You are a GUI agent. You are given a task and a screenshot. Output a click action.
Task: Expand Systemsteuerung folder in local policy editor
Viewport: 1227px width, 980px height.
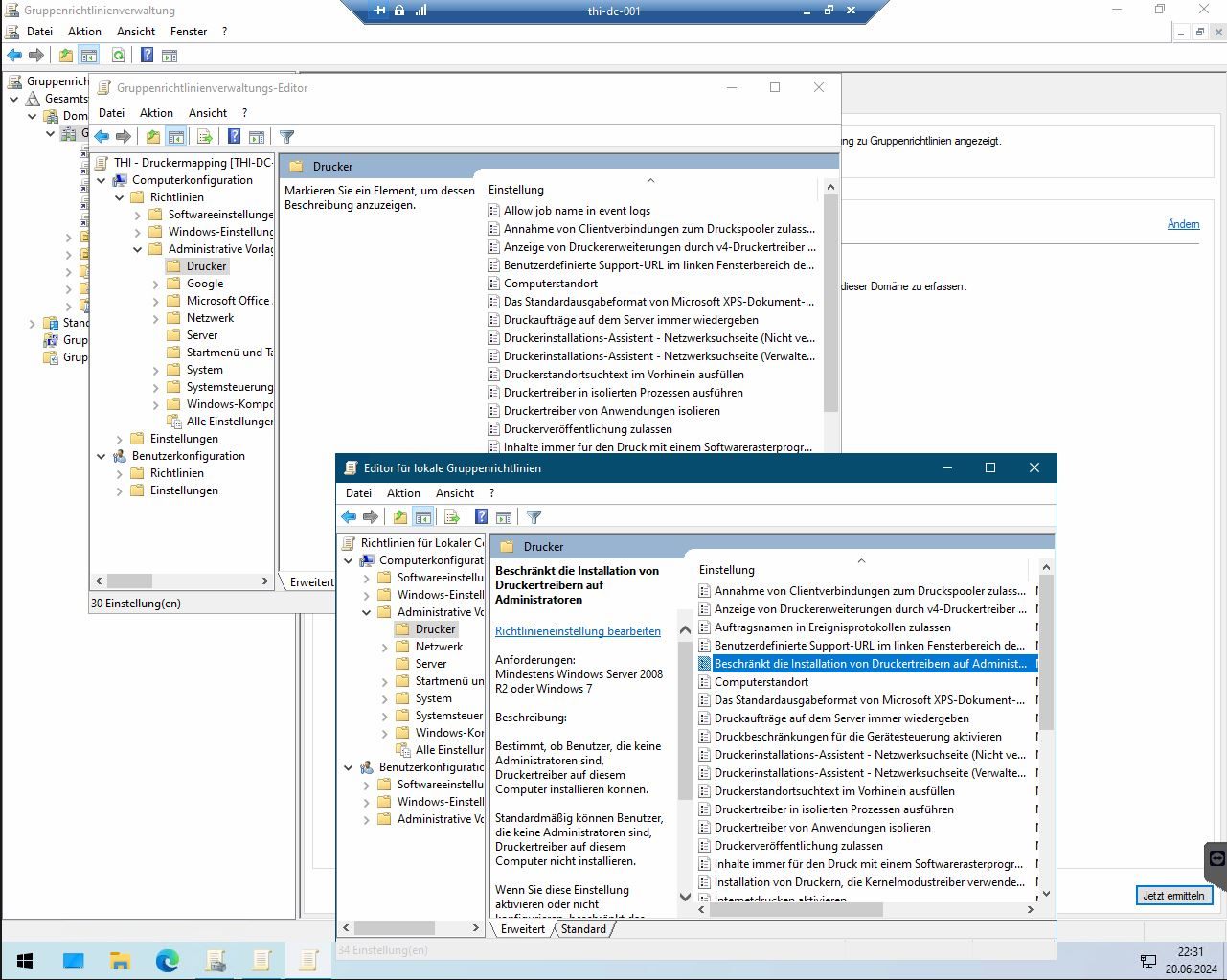coord(385,716)
